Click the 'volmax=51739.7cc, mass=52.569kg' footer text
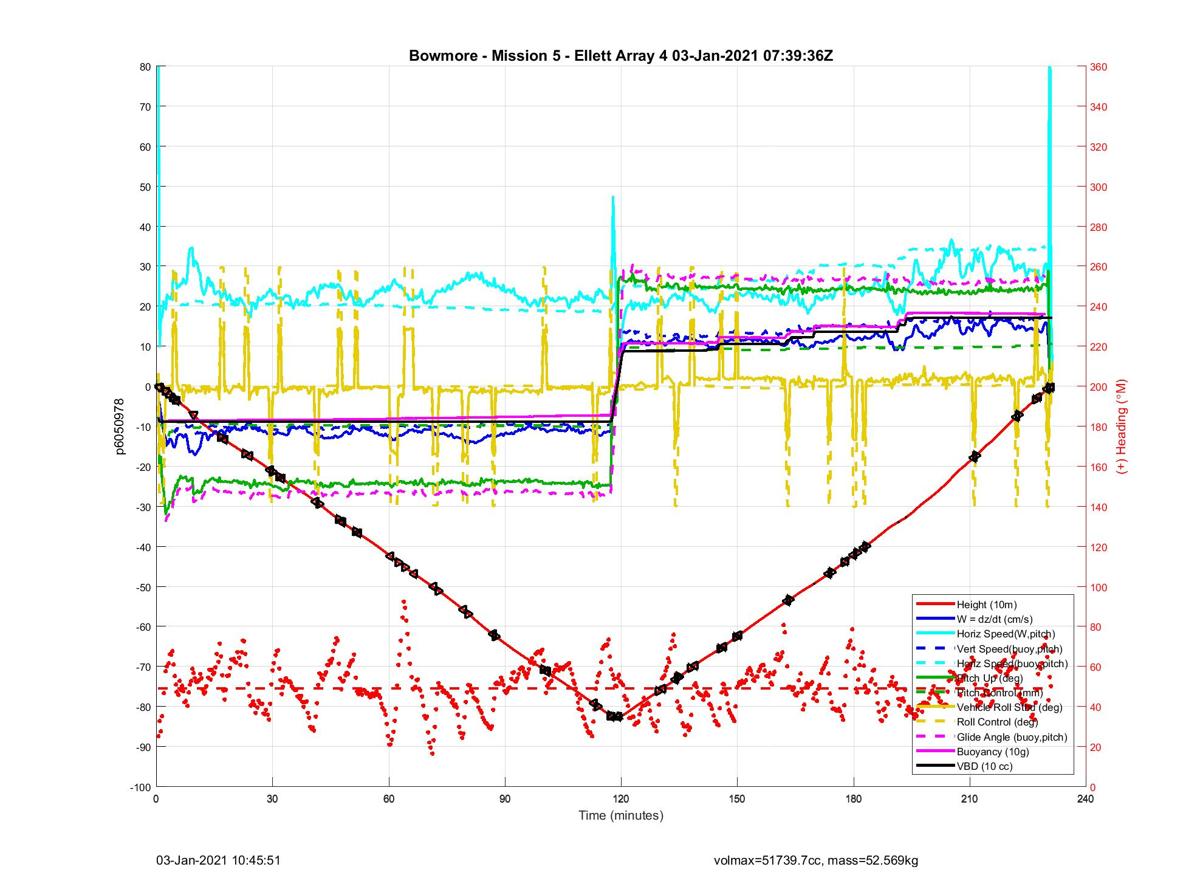Screen dimensions: 1200x885 816,860
